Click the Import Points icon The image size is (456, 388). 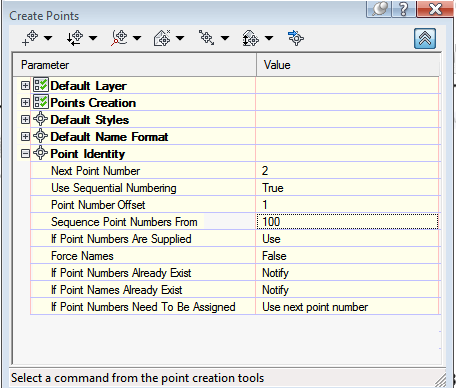click(x=296, y=38)
